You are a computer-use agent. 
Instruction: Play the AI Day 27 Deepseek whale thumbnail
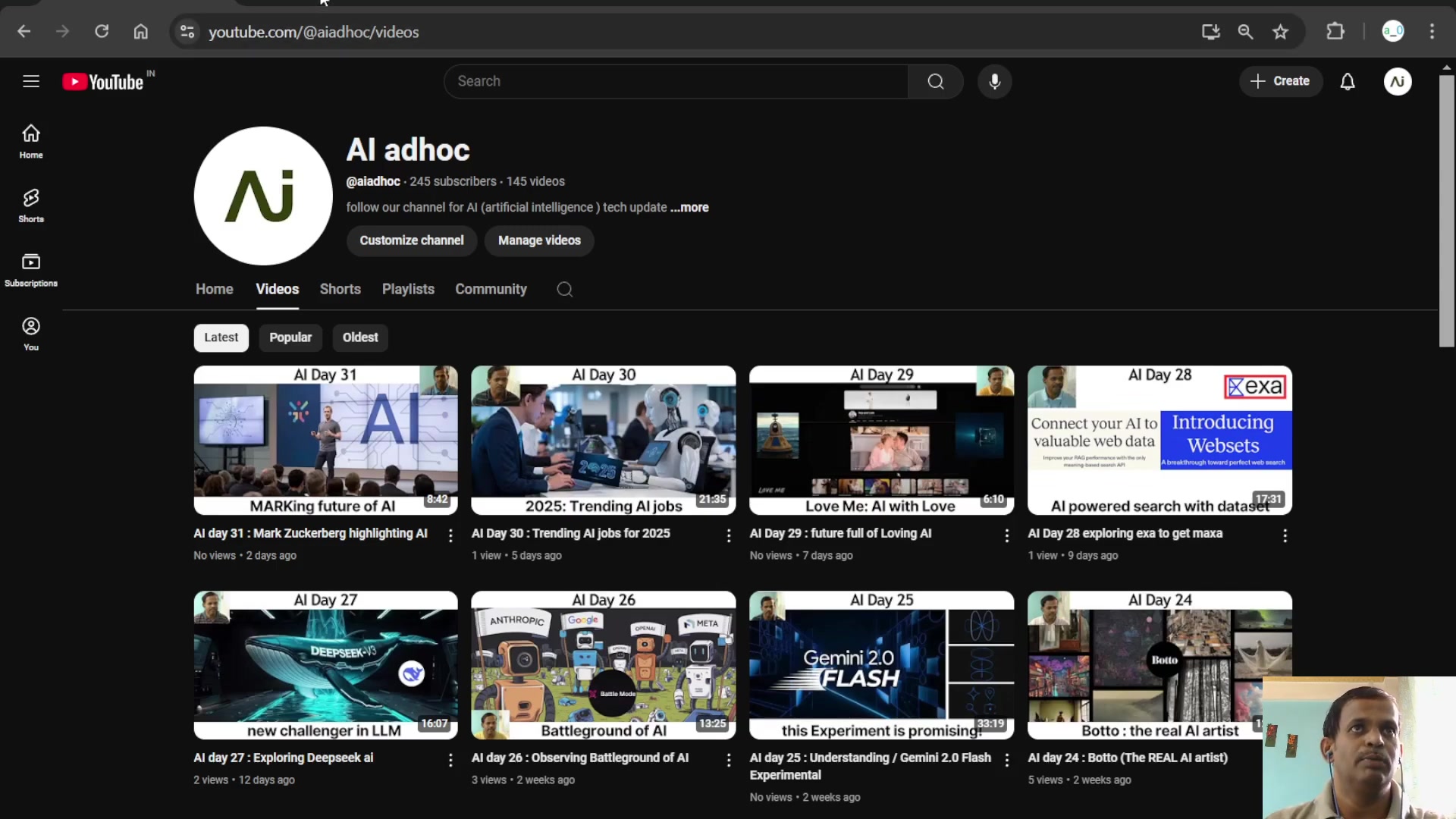(x=326, y=665)
